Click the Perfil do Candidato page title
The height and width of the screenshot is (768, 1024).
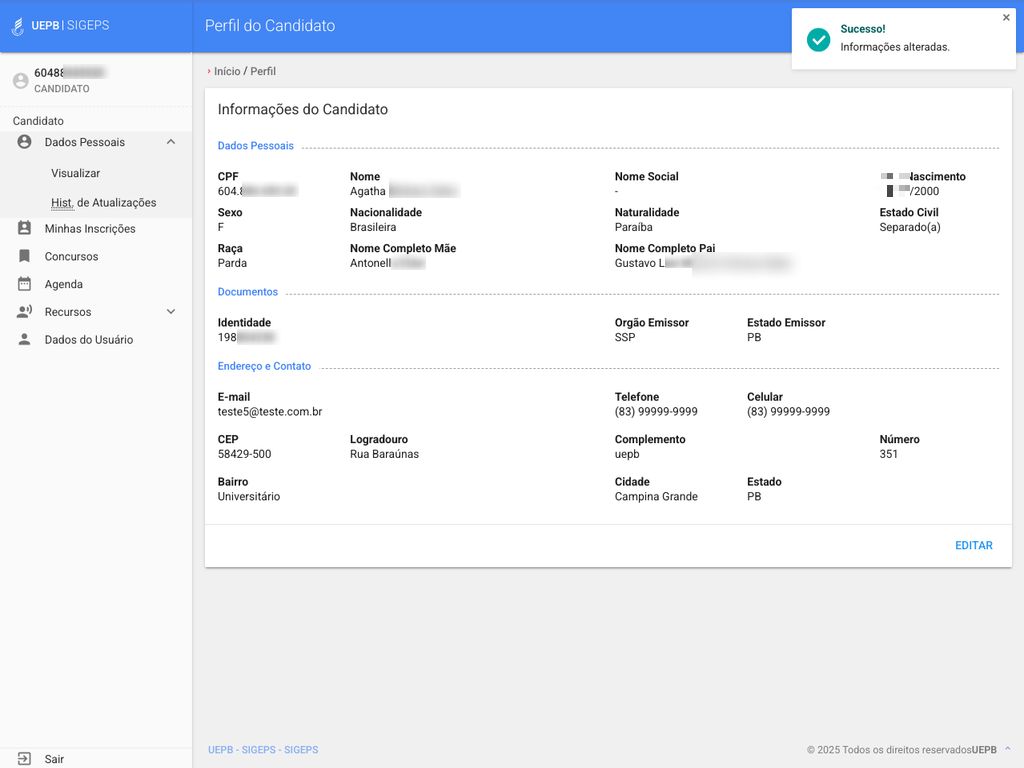(x=270, y=25)
